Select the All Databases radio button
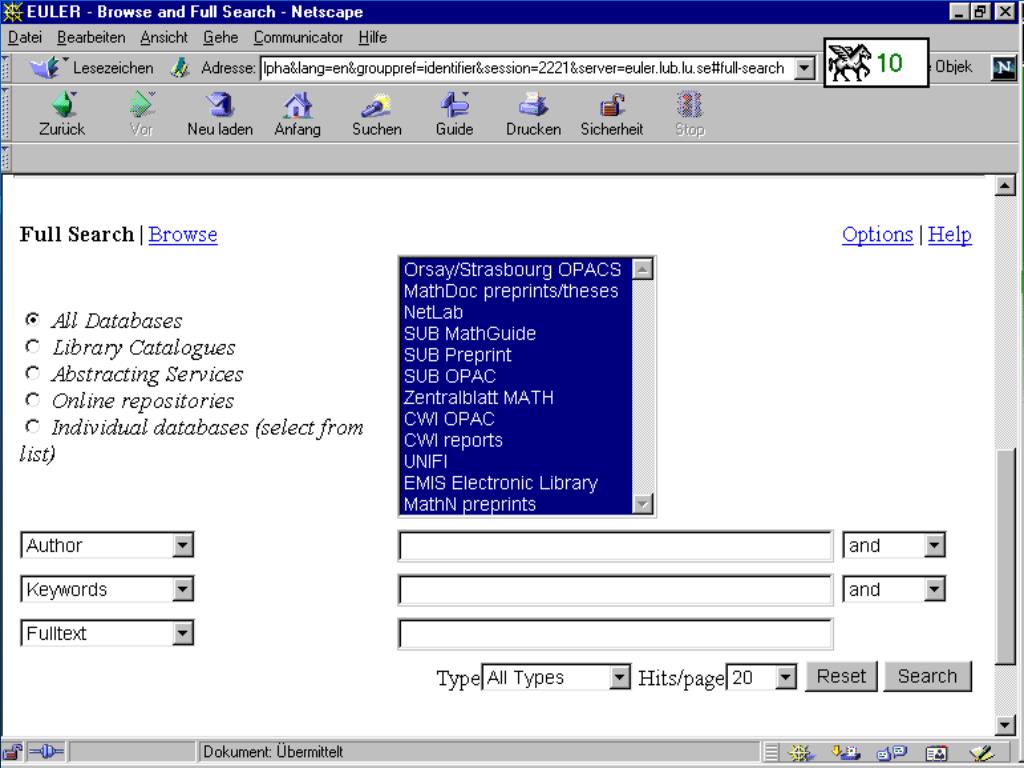This screenshot has width=1024, height=768. pyautogui.click(x=32, y=319)
